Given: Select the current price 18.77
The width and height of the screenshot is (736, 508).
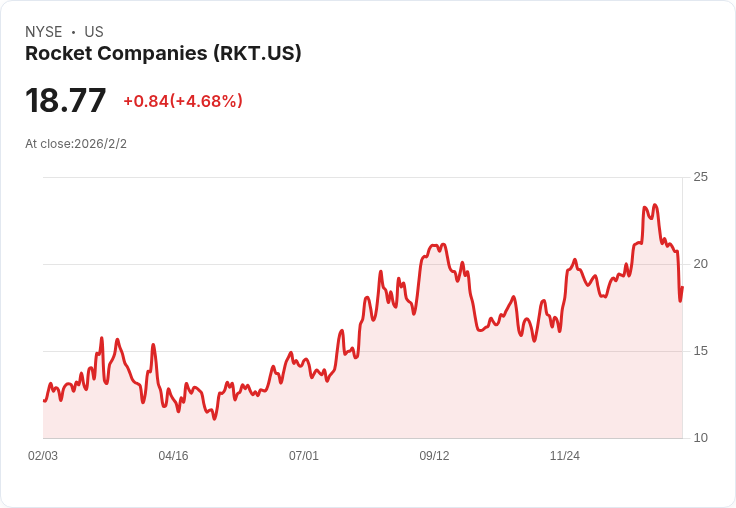Looking at the screenshot, I should (66, 101).
